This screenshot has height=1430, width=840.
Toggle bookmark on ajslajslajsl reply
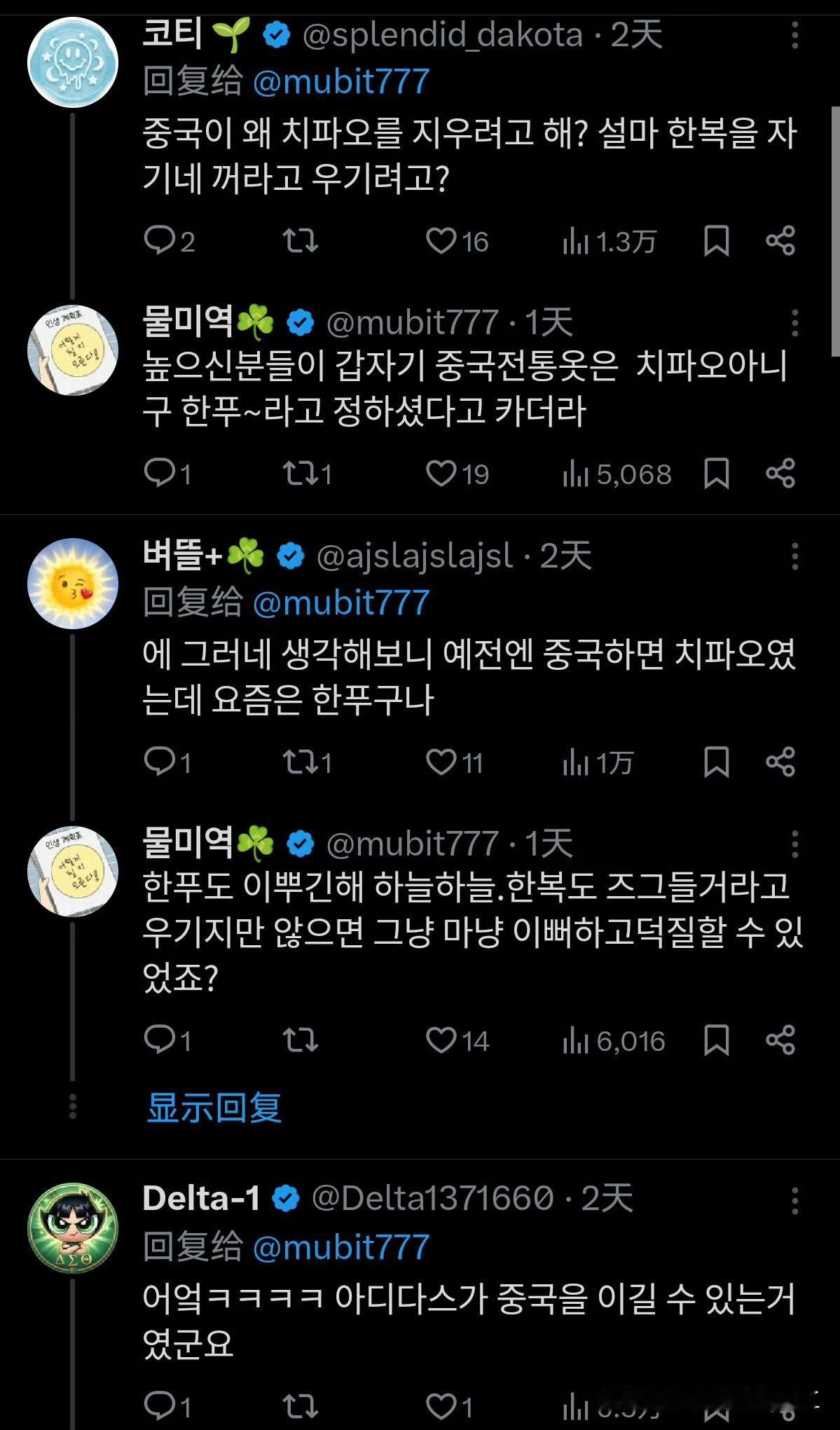(716, 762)
